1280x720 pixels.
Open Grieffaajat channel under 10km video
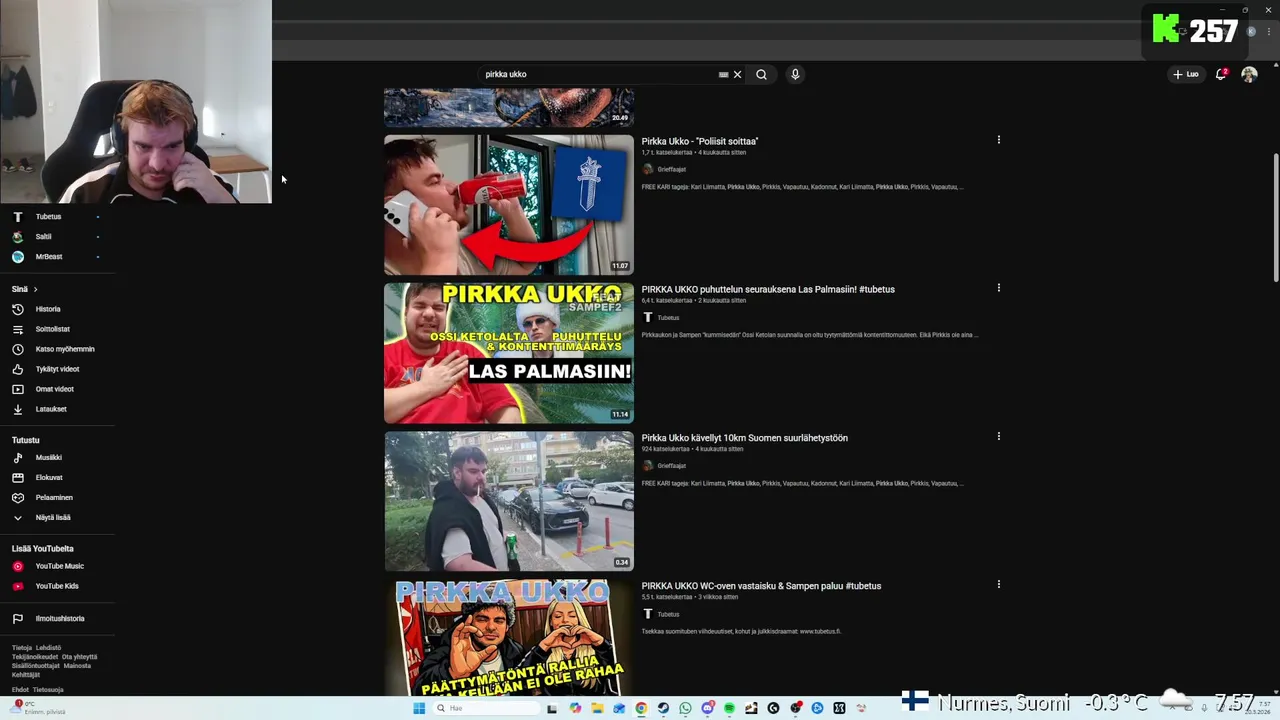point(671,466)
